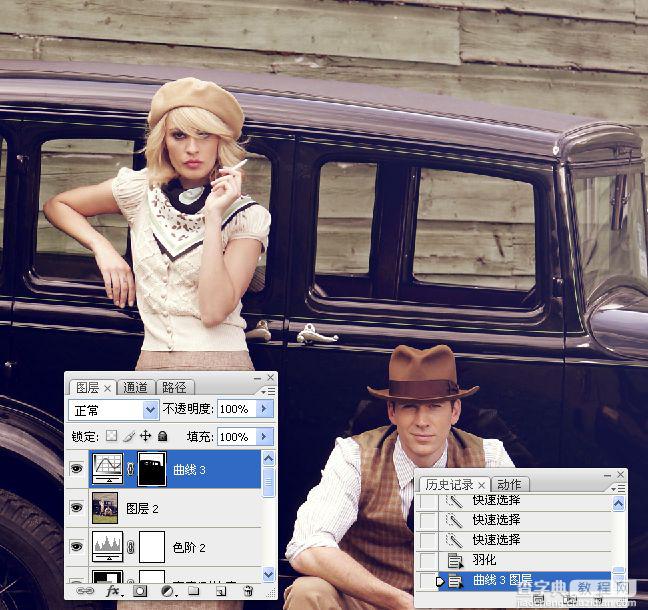
Task: Create new snapshot icon in History panel
Action: 571,599
